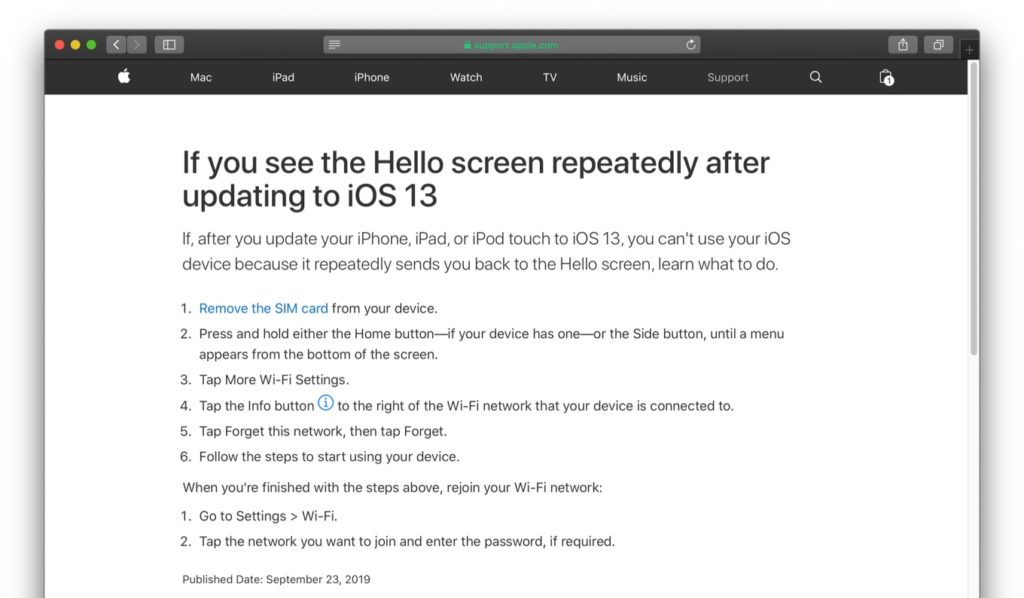Toggle the Safari sidebar button
This screenshot has width=1024, height=598.
click(x=169, y=44)
